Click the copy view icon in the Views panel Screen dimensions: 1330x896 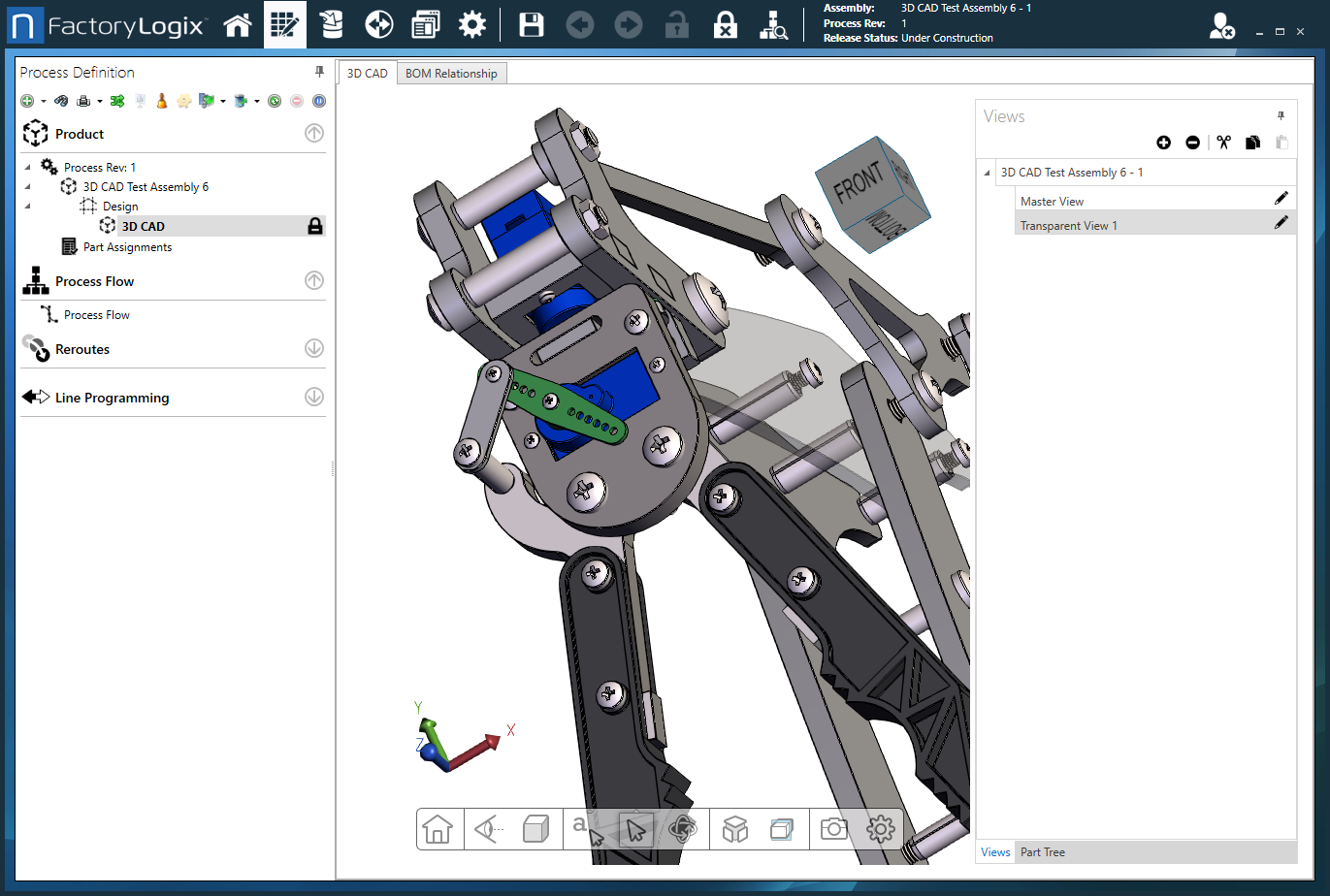click(x=1252, y=142)
